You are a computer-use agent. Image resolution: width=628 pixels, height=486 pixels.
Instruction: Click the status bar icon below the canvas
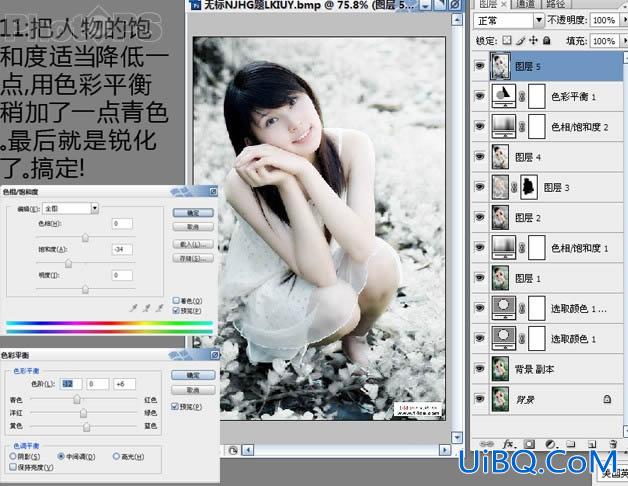click(x=233, y=450)
